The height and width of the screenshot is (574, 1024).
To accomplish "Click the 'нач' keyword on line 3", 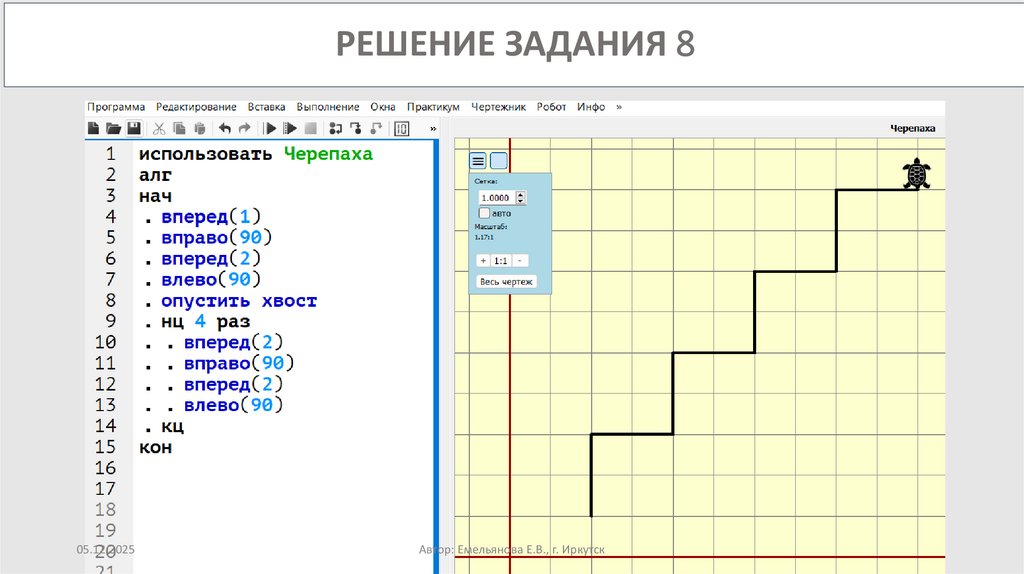I will pyautogui.click(x=155, y=196).
